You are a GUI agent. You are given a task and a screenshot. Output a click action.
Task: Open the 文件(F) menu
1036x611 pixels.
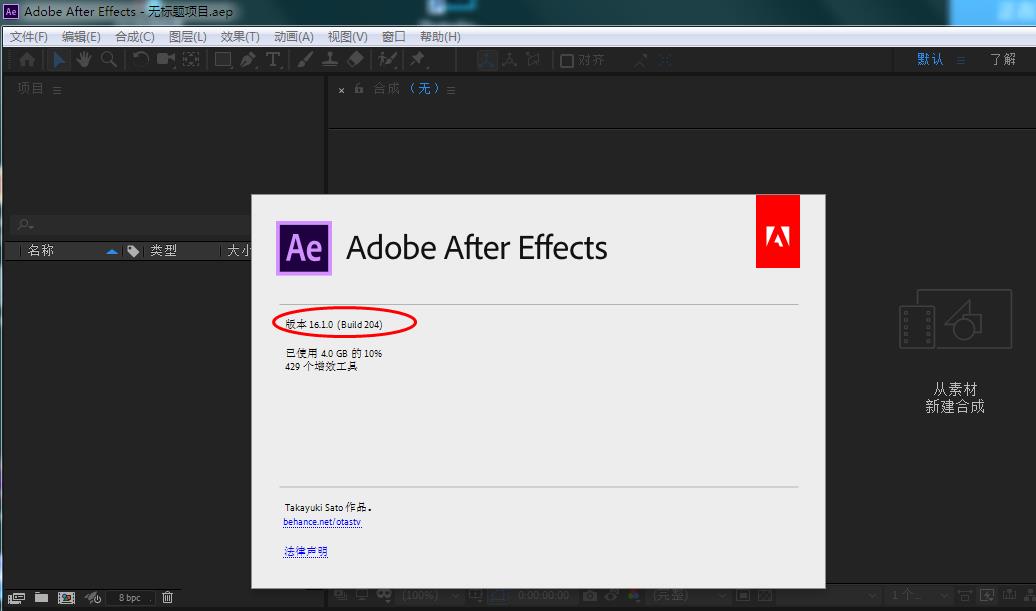click(x=28, y=37)
